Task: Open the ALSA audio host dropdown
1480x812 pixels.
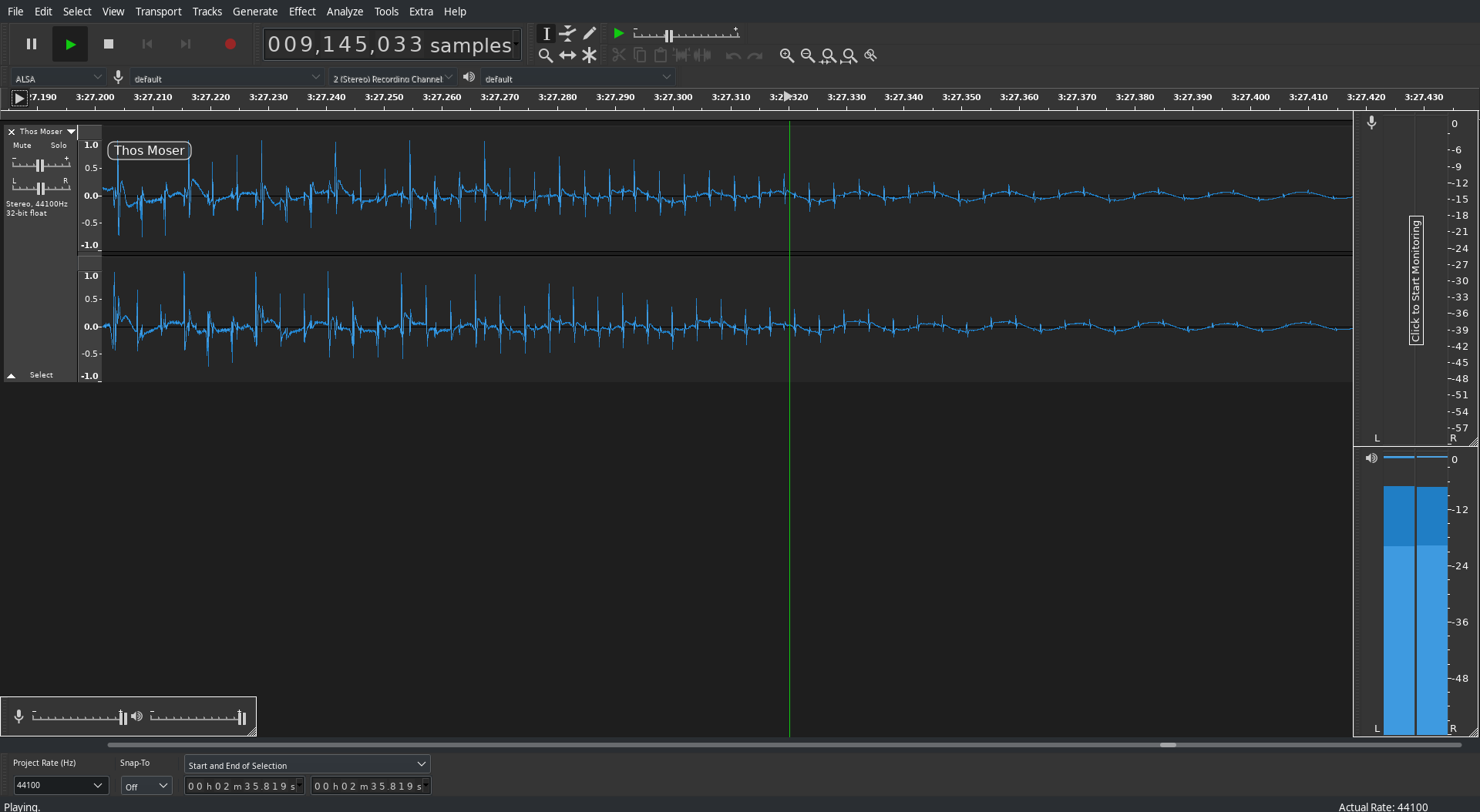Action: 59,78
